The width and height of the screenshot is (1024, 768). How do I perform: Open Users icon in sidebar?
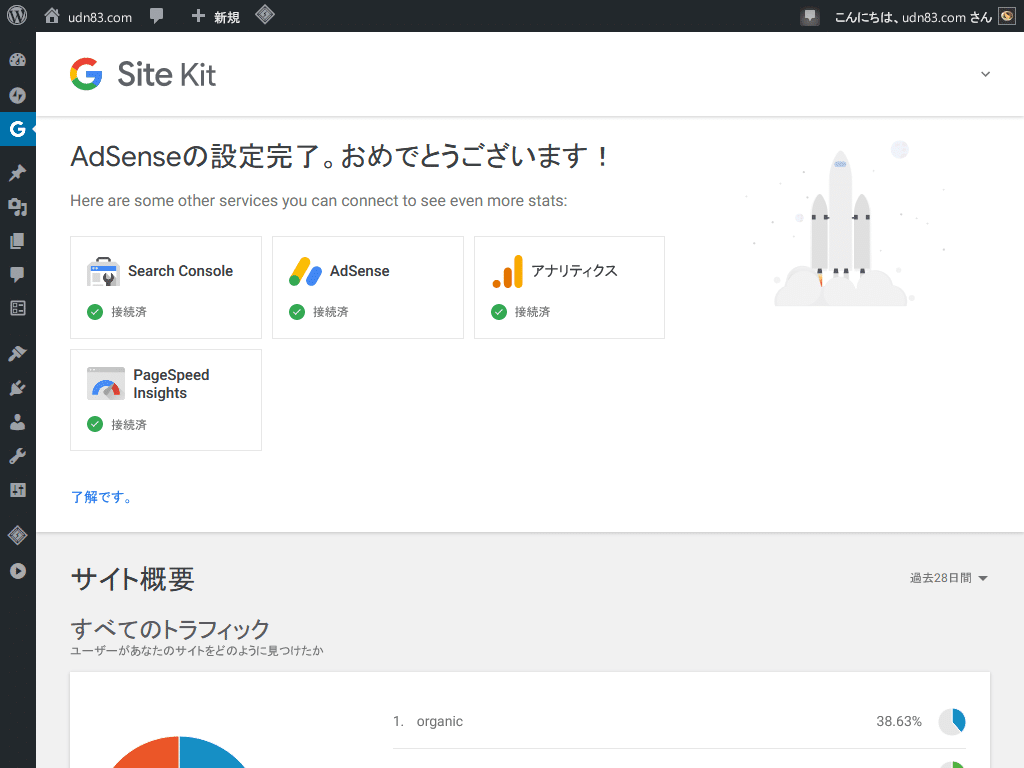pyautogui.click(x=18, y=422)
